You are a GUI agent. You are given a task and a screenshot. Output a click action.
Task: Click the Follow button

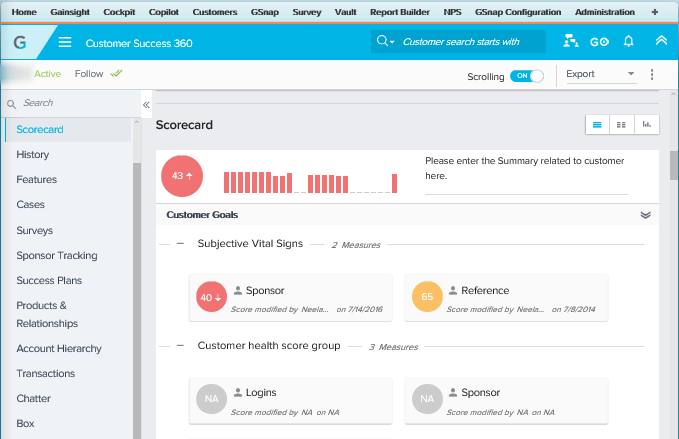[x=89, y=74]
